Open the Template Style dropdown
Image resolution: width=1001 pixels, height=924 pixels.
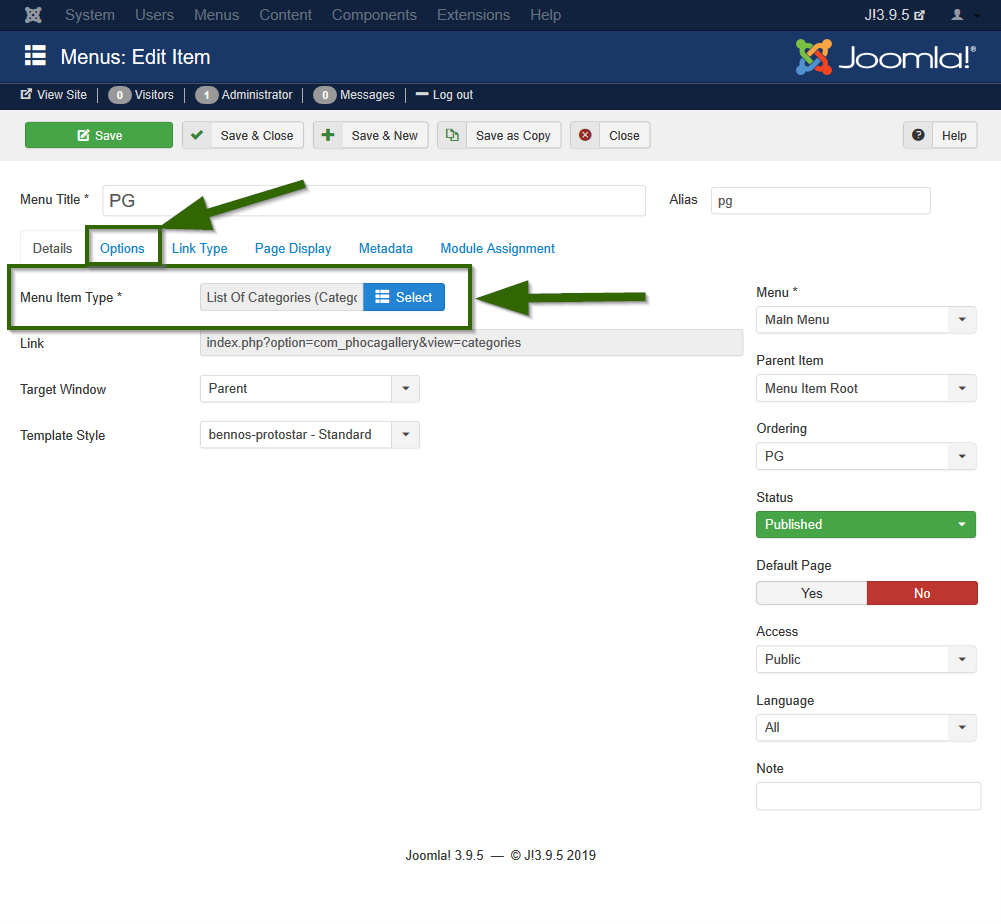[309, 435]
